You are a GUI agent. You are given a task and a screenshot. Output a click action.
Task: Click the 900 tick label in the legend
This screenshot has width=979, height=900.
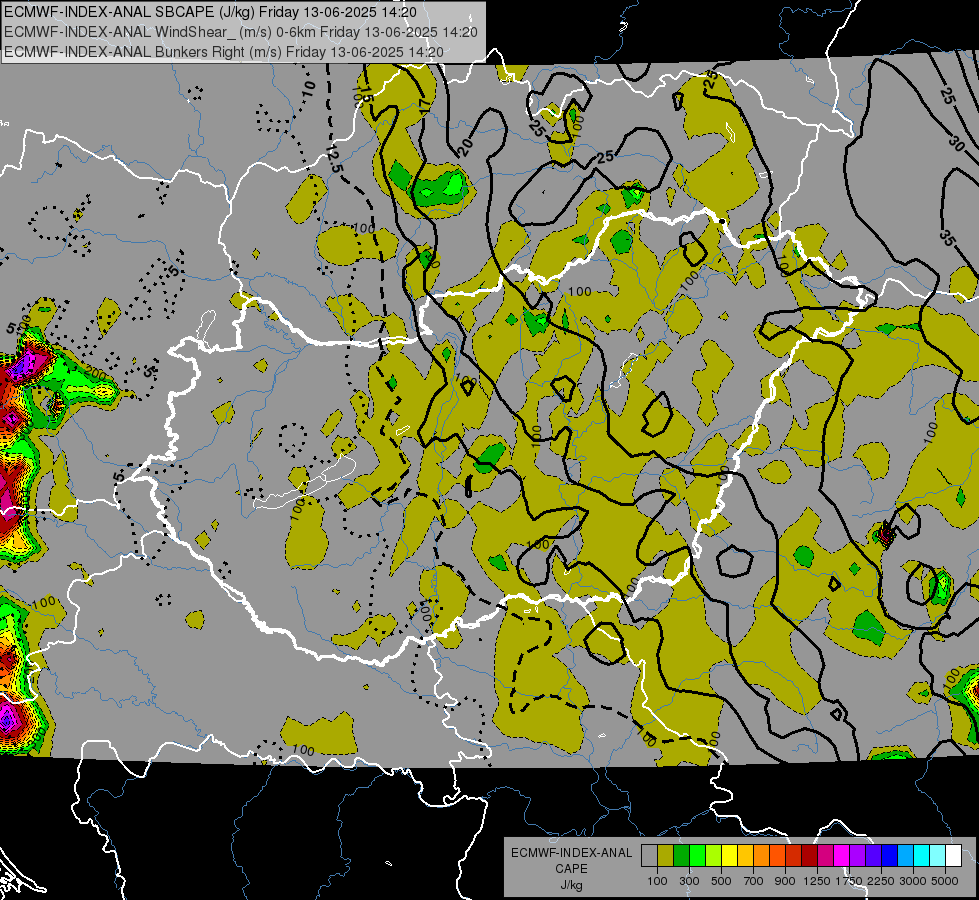pyautogui.click(x=785, y=881)
